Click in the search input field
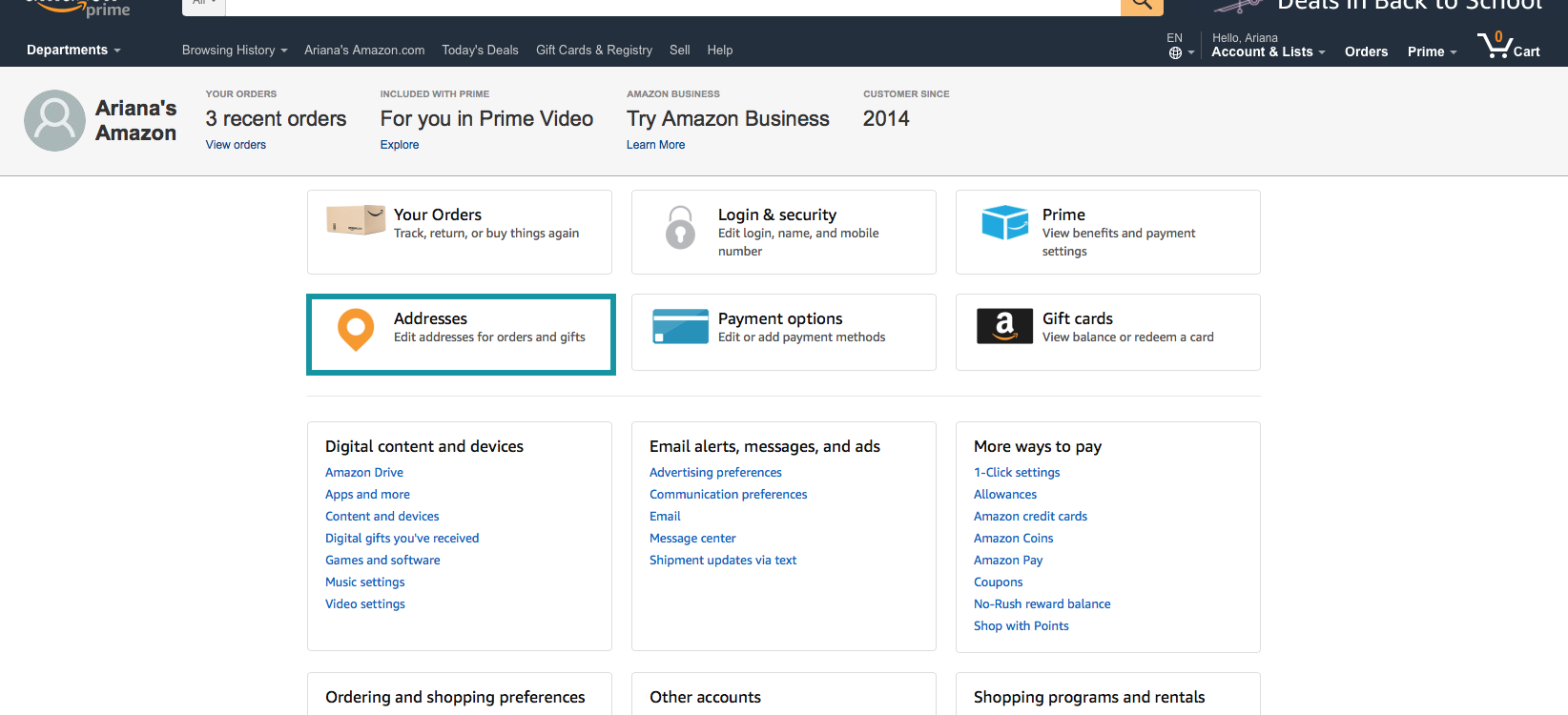 tap(672, 6)
